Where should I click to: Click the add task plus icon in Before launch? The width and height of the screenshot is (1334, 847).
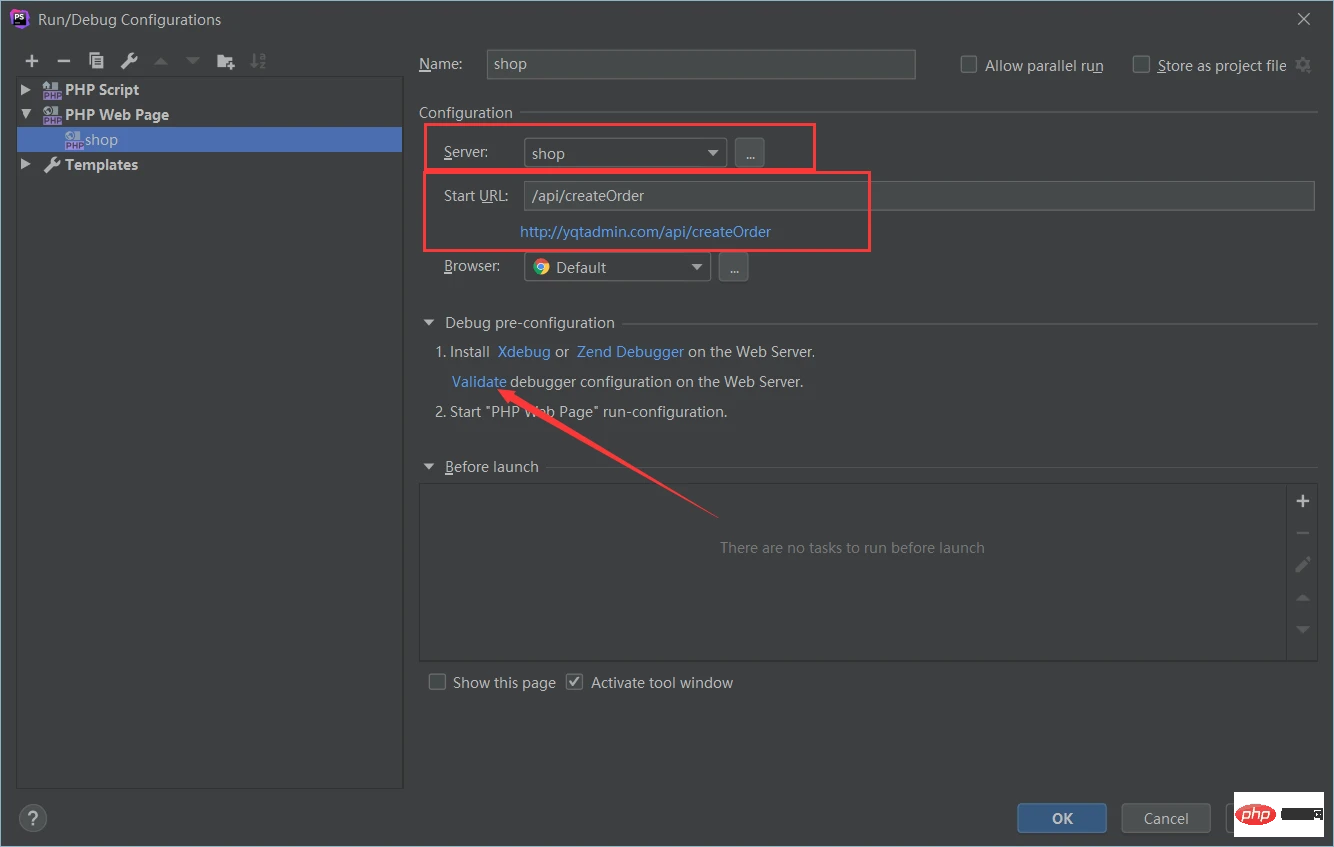pyautogui.click(x=1302, y=501)
